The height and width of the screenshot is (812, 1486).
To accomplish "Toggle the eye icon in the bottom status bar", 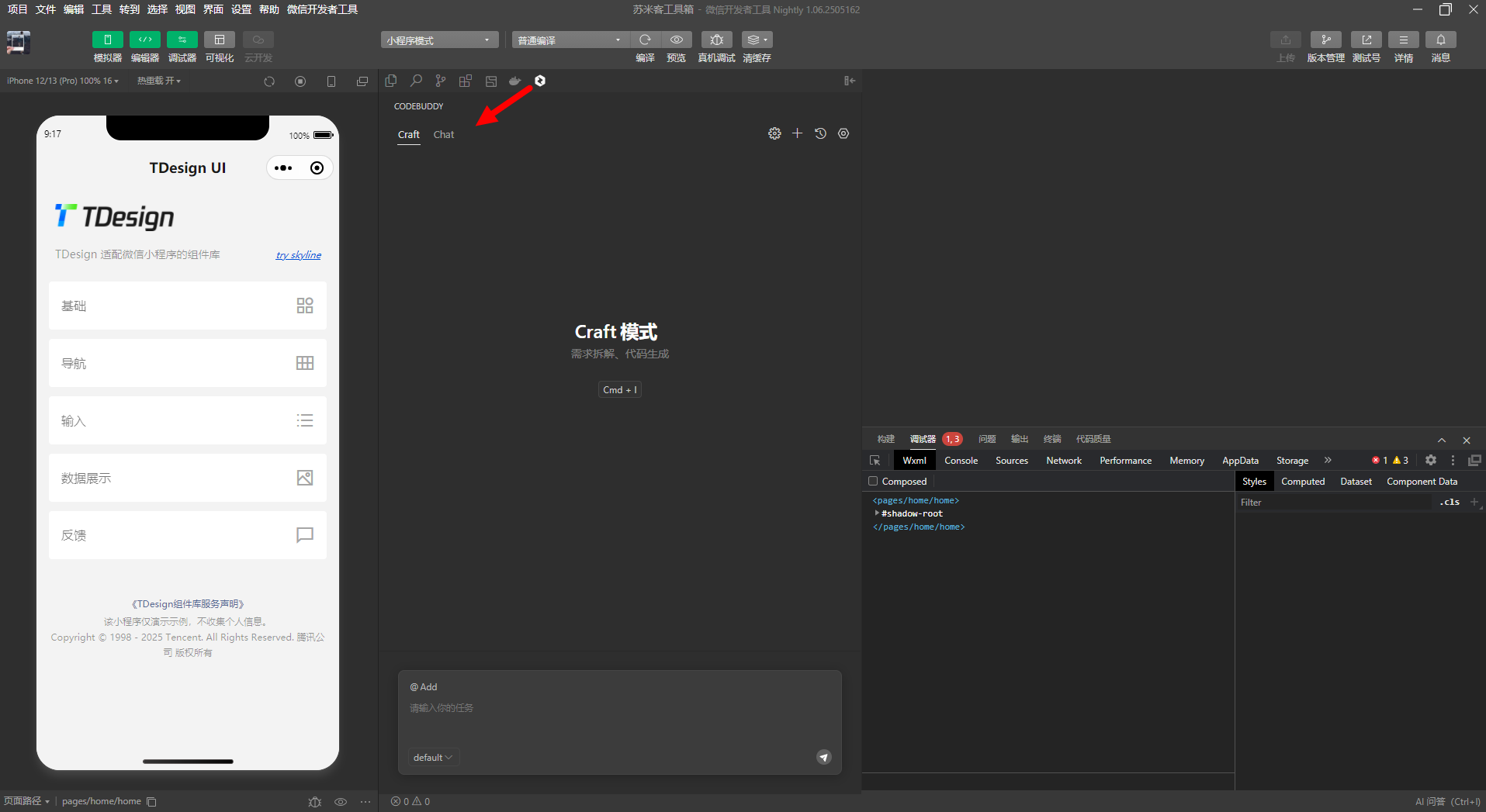I will (340, 801).
